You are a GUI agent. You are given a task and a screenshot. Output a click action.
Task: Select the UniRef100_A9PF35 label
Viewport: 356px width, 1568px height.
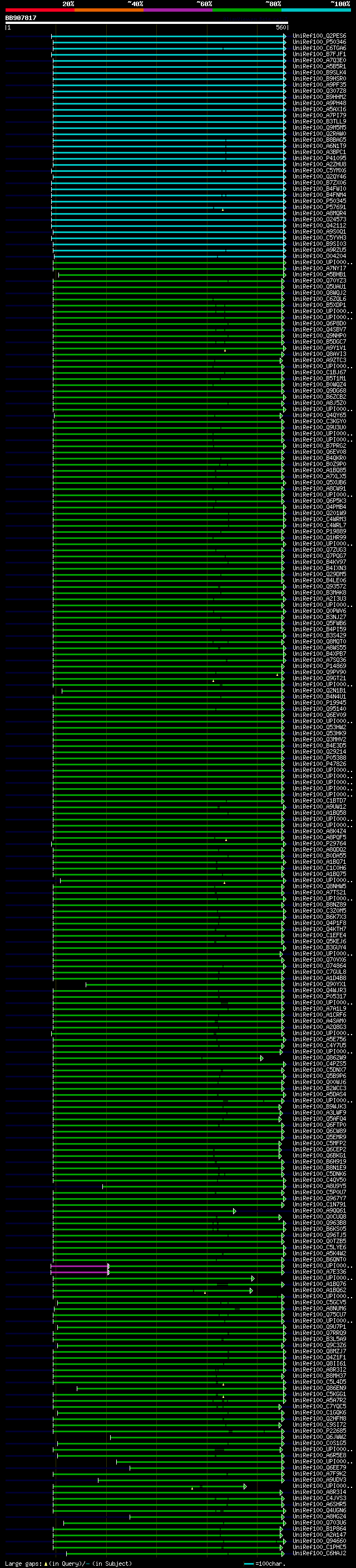pos(319,85)
